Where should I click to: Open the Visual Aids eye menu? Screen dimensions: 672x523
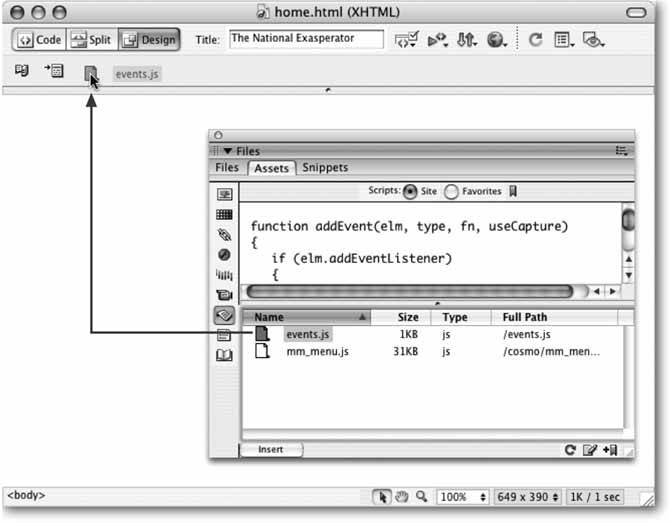(593, 40)
